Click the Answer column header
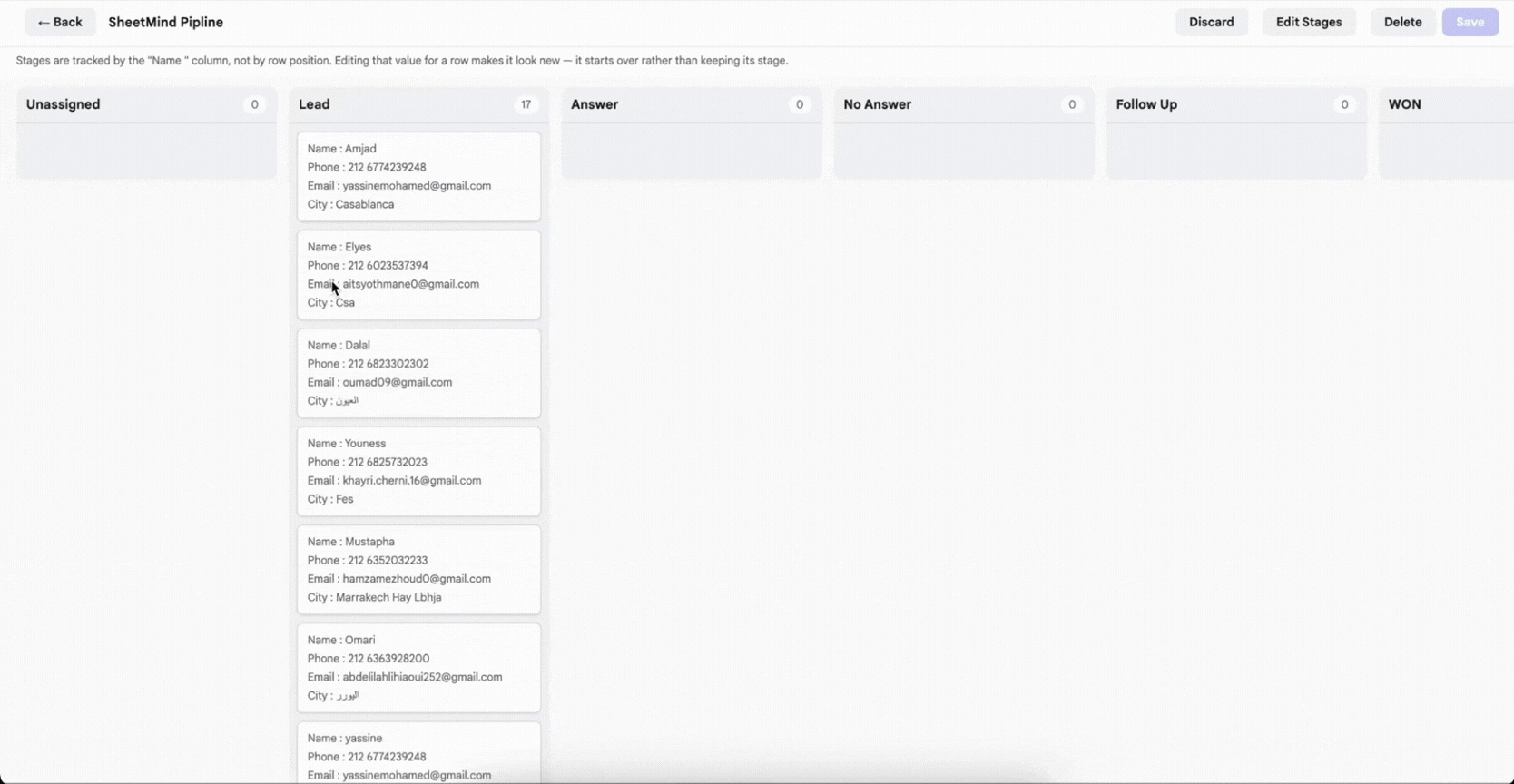 tap(595, 104)
